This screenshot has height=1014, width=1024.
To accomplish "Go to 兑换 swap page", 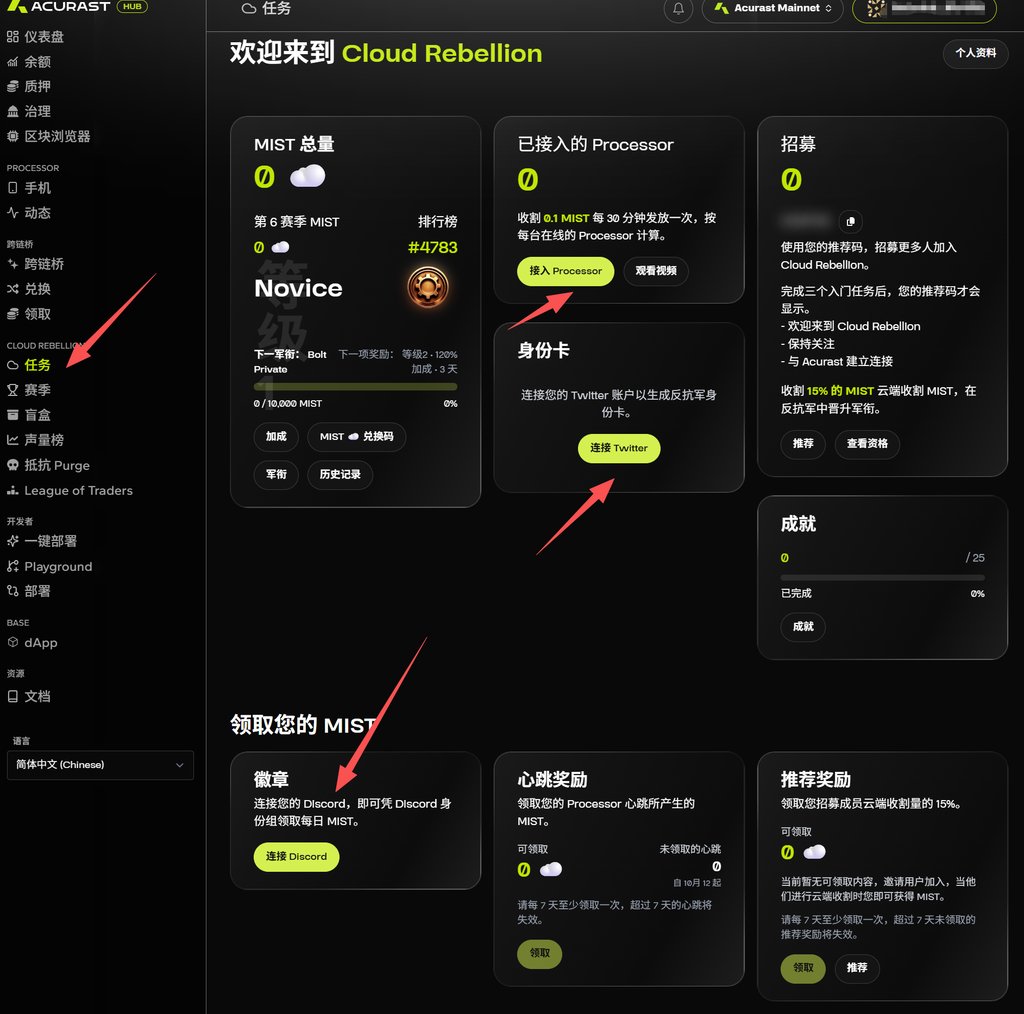I will [29, 289].
